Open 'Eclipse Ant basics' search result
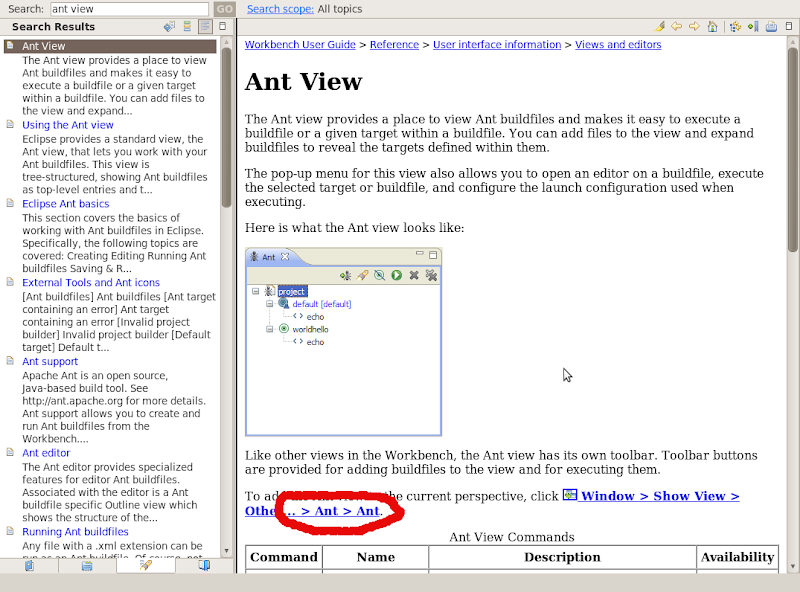Image resolution: width=800 pixels, height=592 pixels. click(65, 204)
